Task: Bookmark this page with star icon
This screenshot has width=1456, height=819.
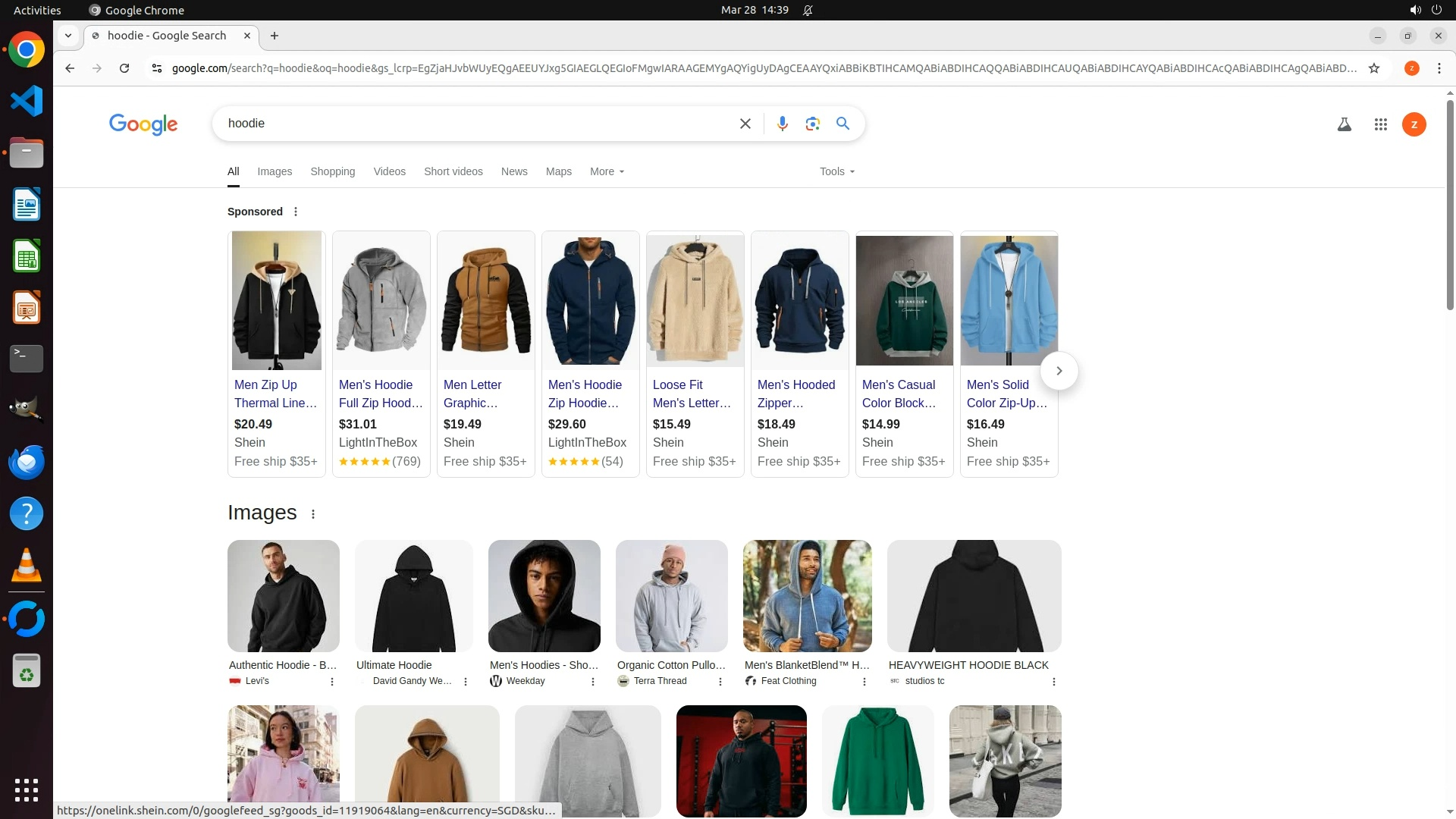Action: click(x=1373, y=68)
